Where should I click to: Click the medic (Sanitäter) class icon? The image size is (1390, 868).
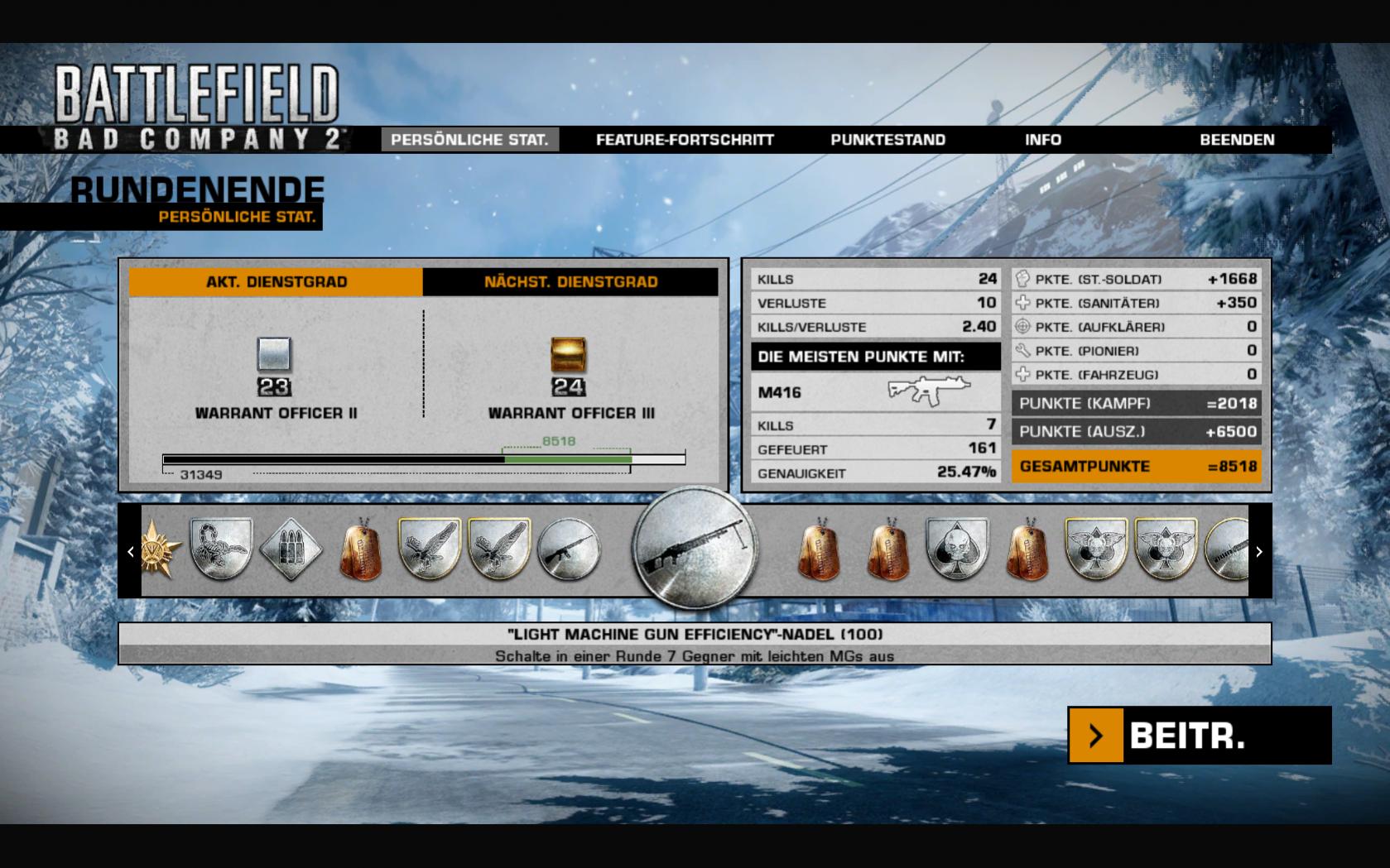point(1022,303)
